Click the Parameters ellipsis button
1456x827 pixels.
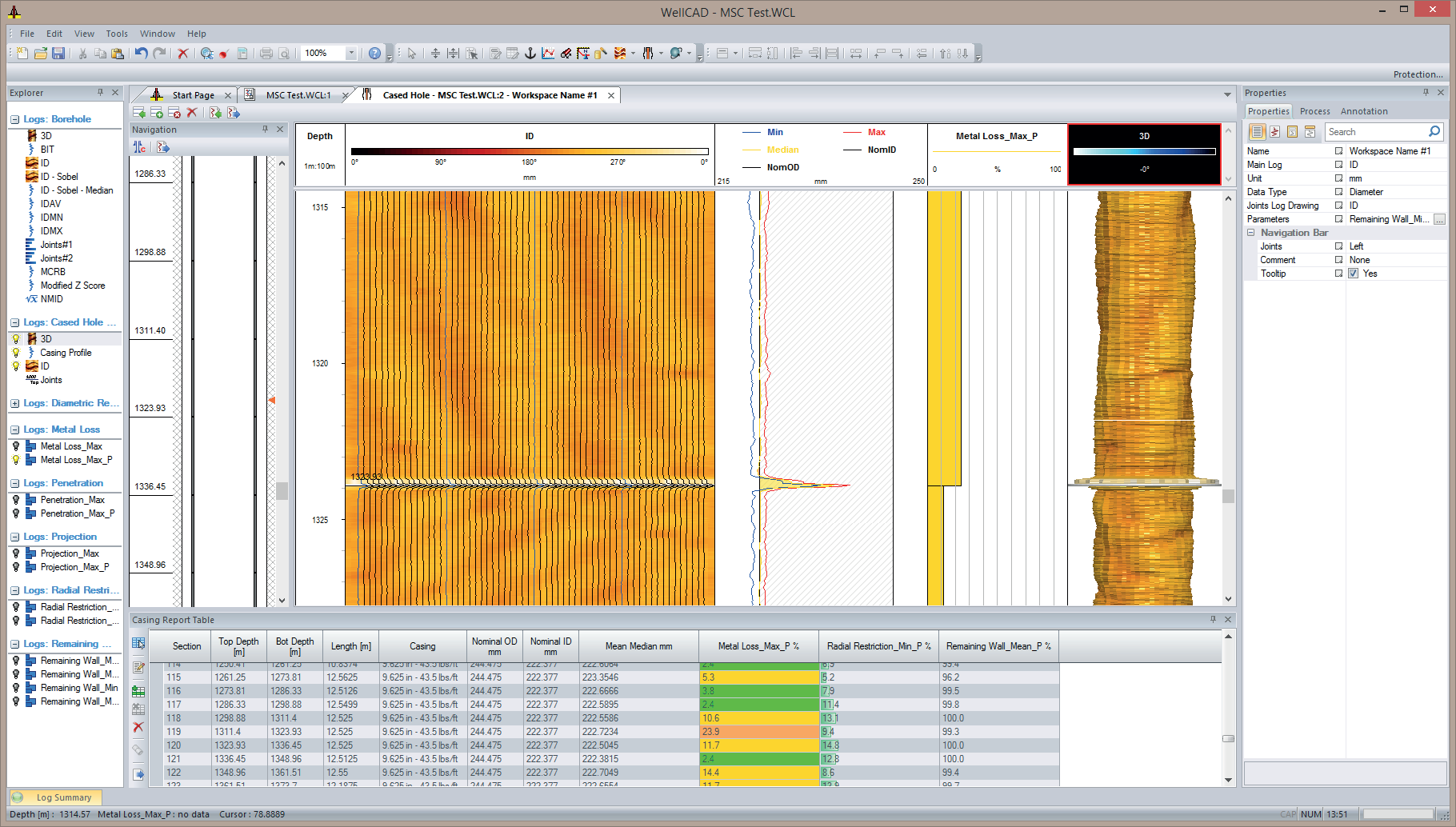tap(1439, 219)
